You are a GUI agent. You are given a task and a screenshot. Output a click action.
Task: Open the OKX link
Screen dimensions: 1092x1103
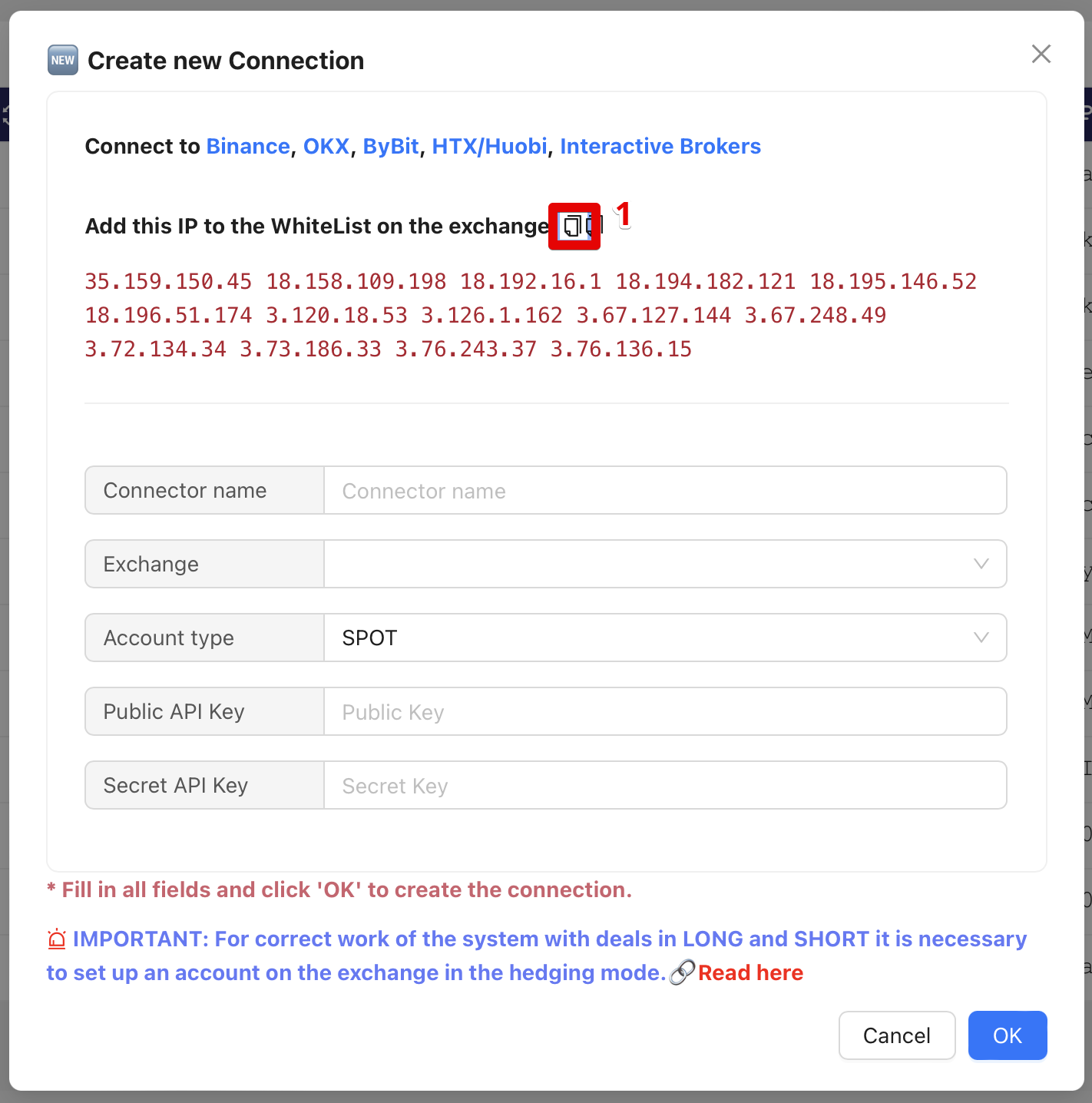326,146
